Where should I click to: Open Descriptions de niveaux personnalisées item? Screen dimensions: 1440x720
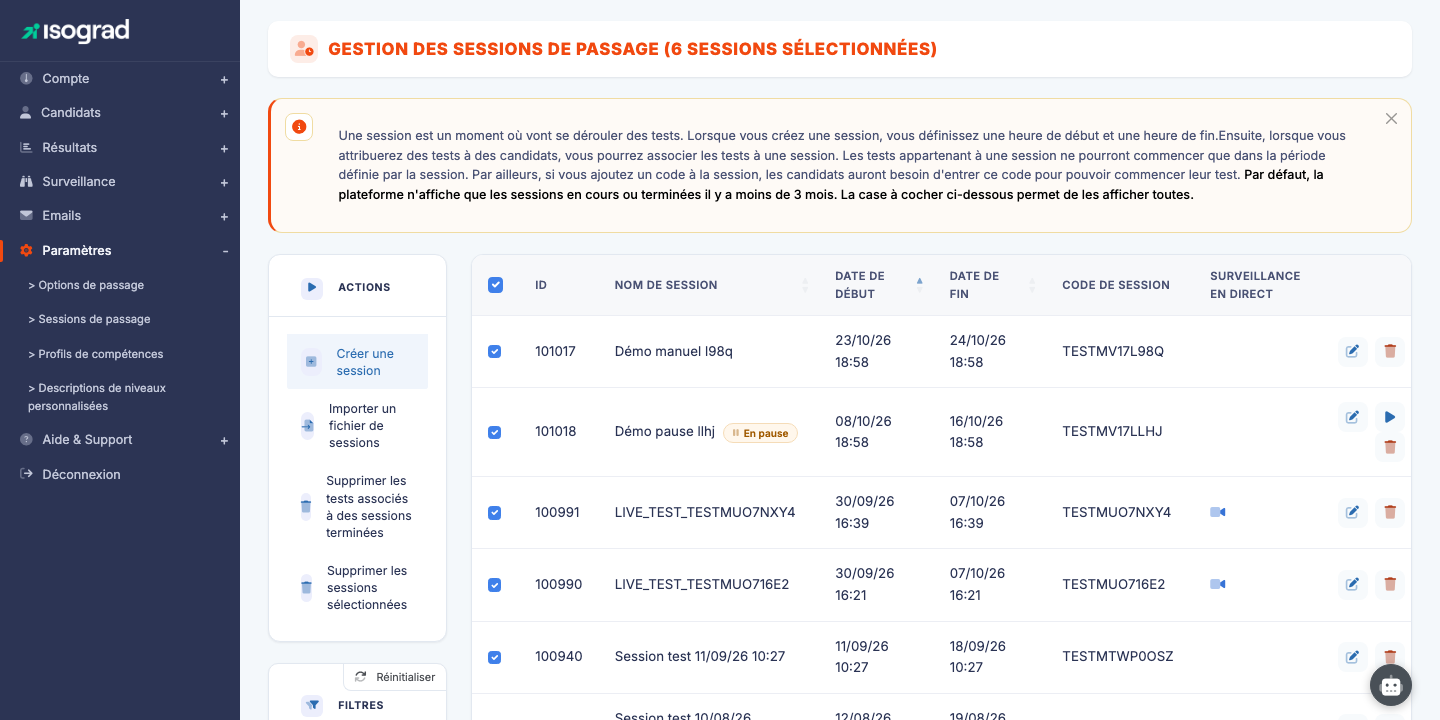click(x=97, y=397)
